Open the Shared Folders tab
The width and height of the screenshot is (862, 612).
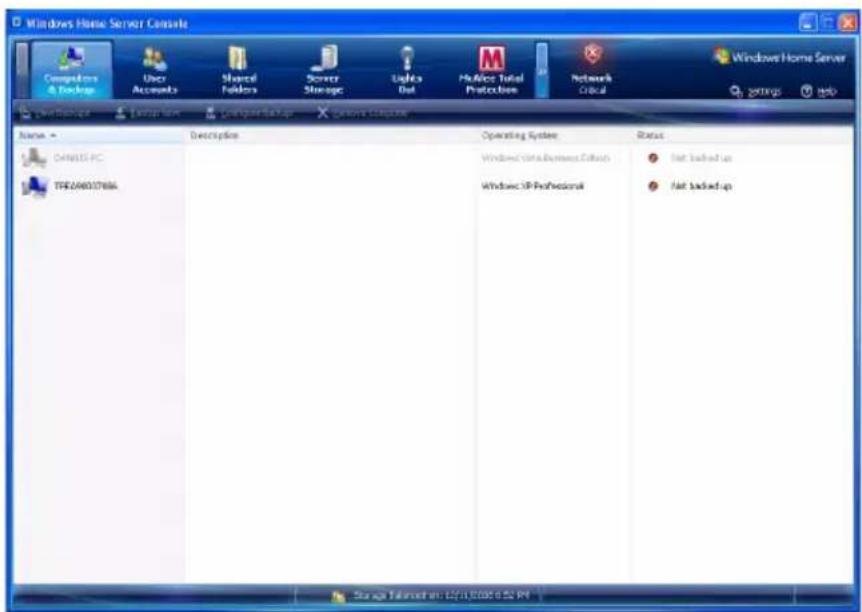click(x=239, y=70)
